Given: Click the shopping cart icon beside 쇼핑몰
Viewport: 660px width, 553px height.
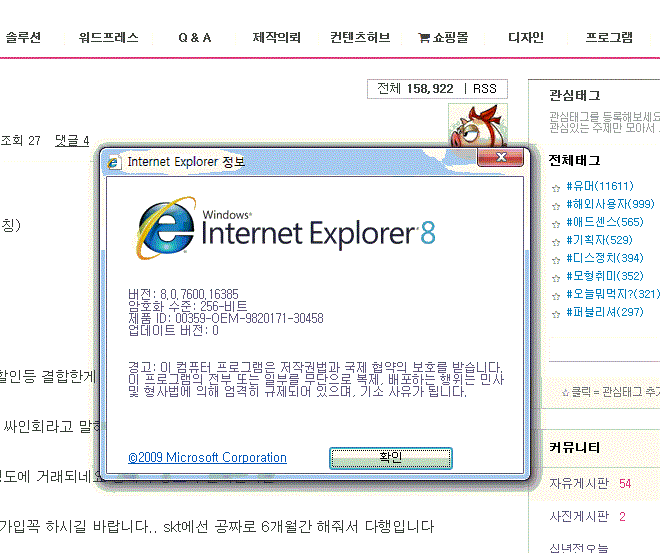Looking at the screenshot, I should (424, 38).
